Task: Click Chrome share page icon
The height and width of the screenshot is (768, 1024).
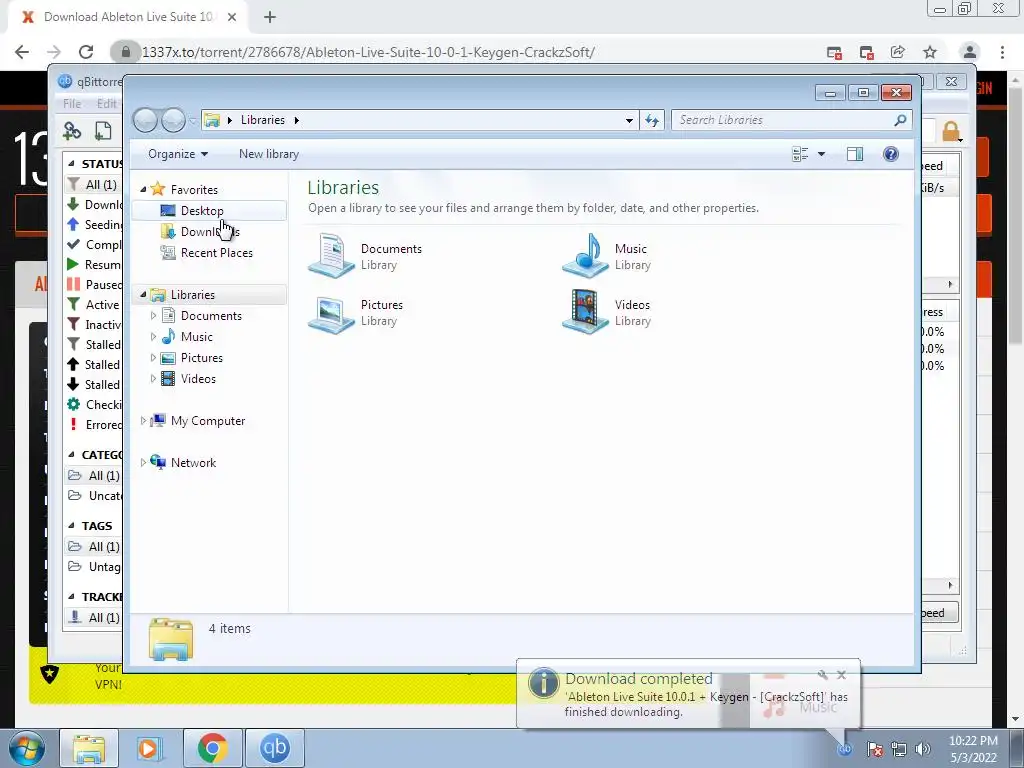Action: [898, 52]
